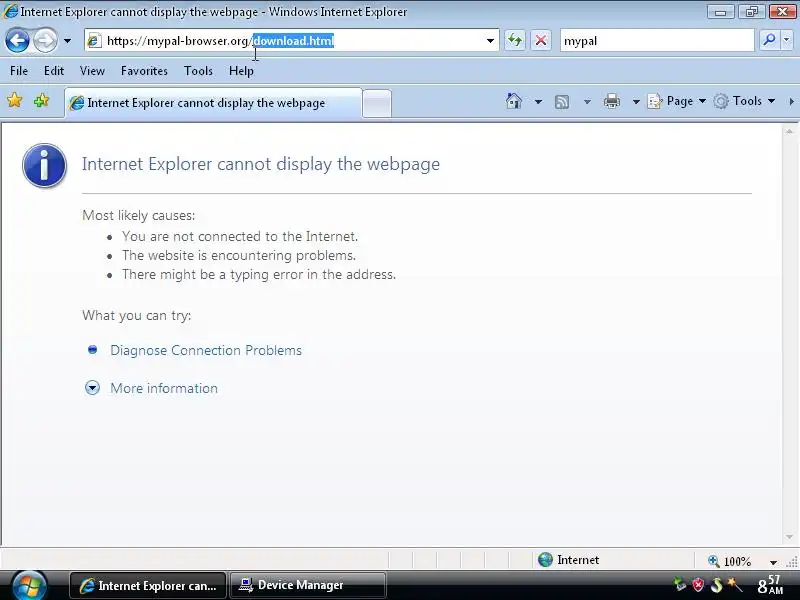800x600 pixels.
Task: Open the Help menu
Action: (x=241, y=71)
